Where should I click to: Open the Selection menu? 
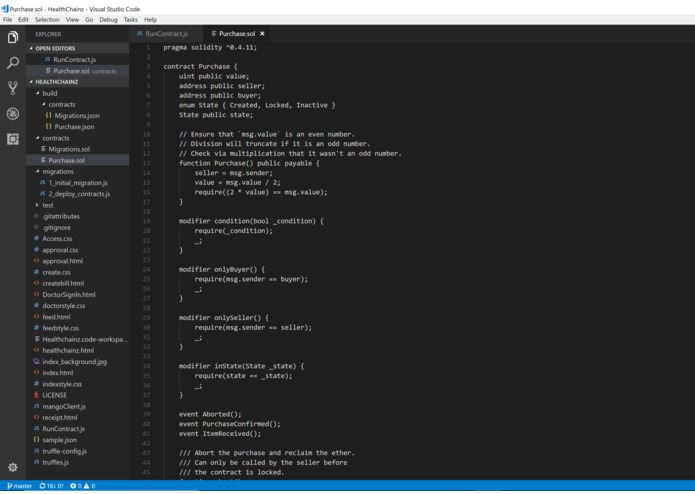[x=47, y=19]
